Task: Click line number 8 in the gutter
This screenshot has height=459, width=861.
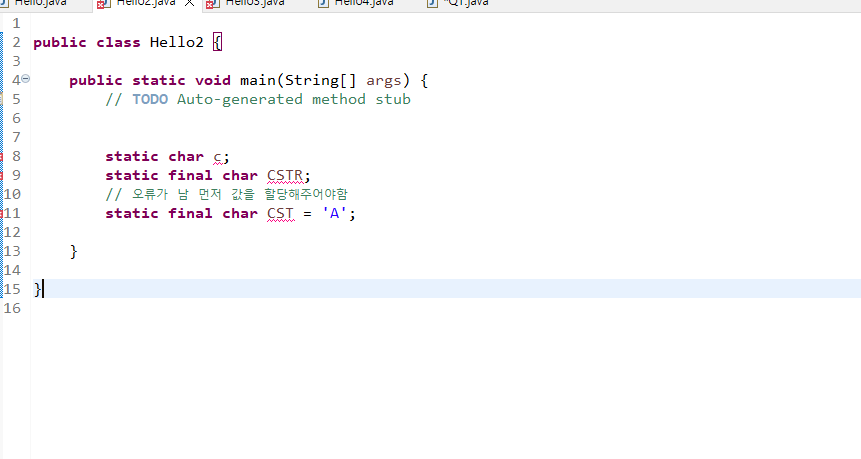Action: 16,156
